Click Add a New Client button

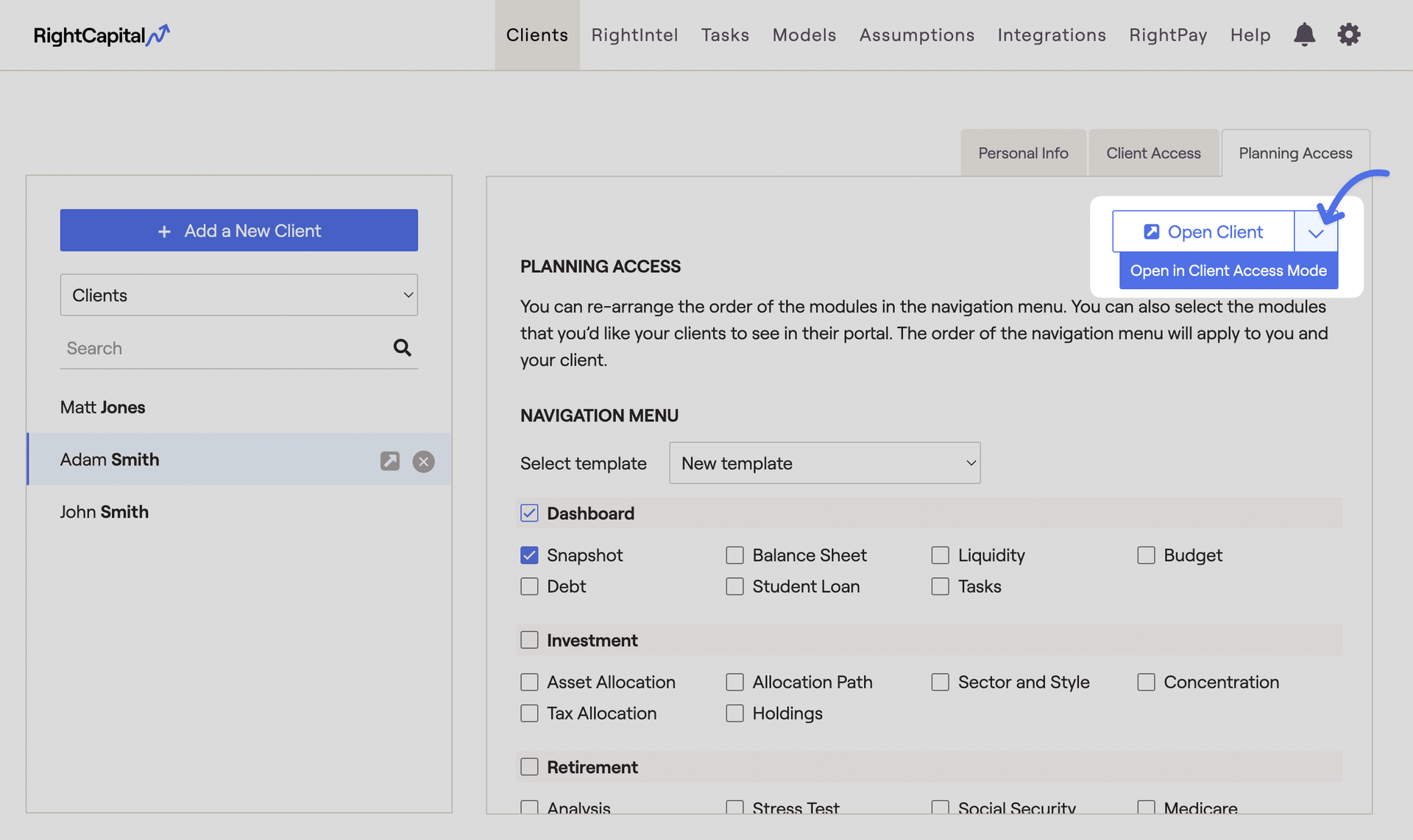click(239, 230)
